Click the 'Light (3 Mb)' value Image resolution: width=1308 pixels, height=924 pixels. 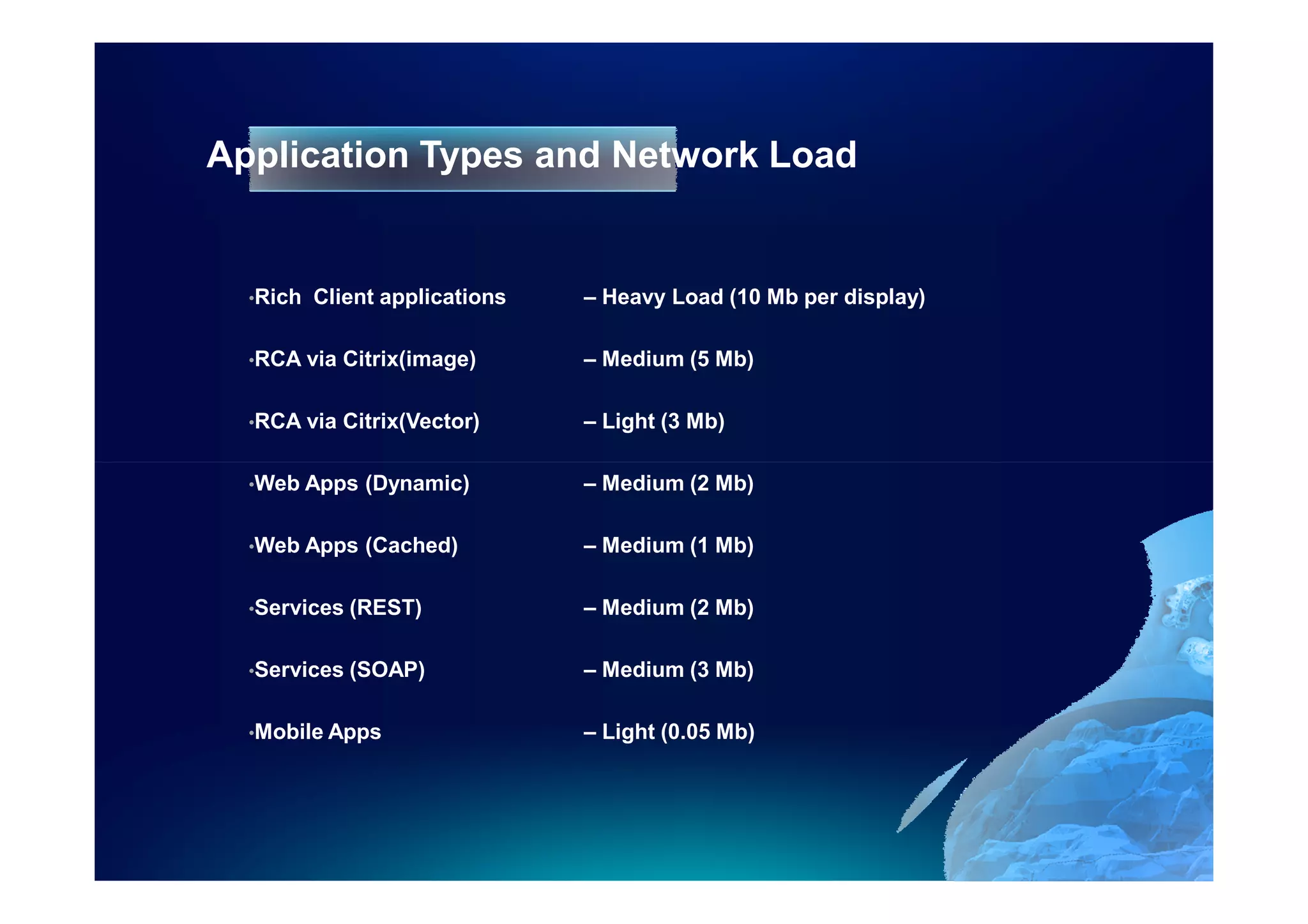[x=663, y=421]
